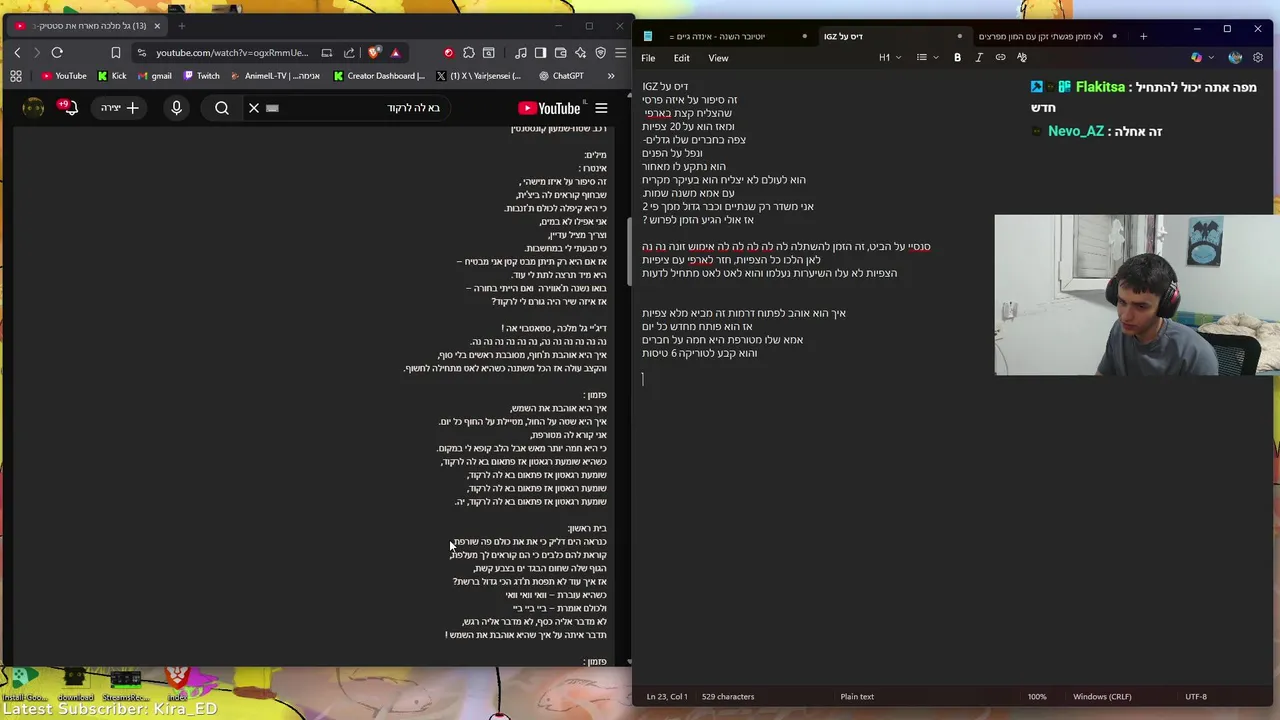Open site settings icon in address bar

[142, 53]
